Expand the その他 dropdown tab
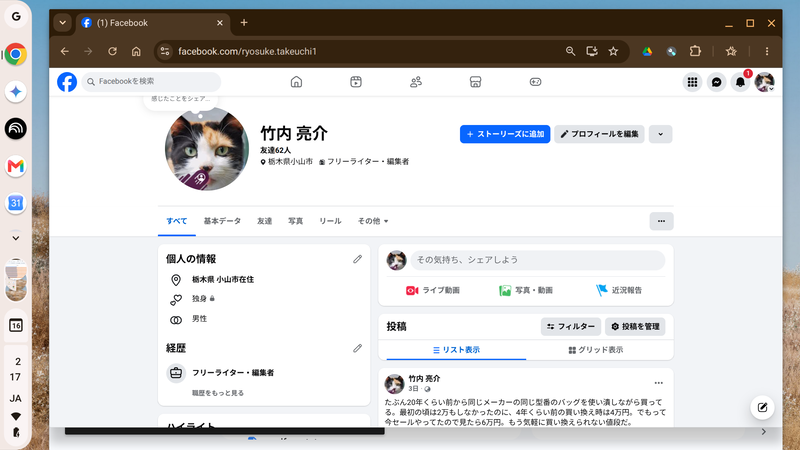 coord(373,221)
